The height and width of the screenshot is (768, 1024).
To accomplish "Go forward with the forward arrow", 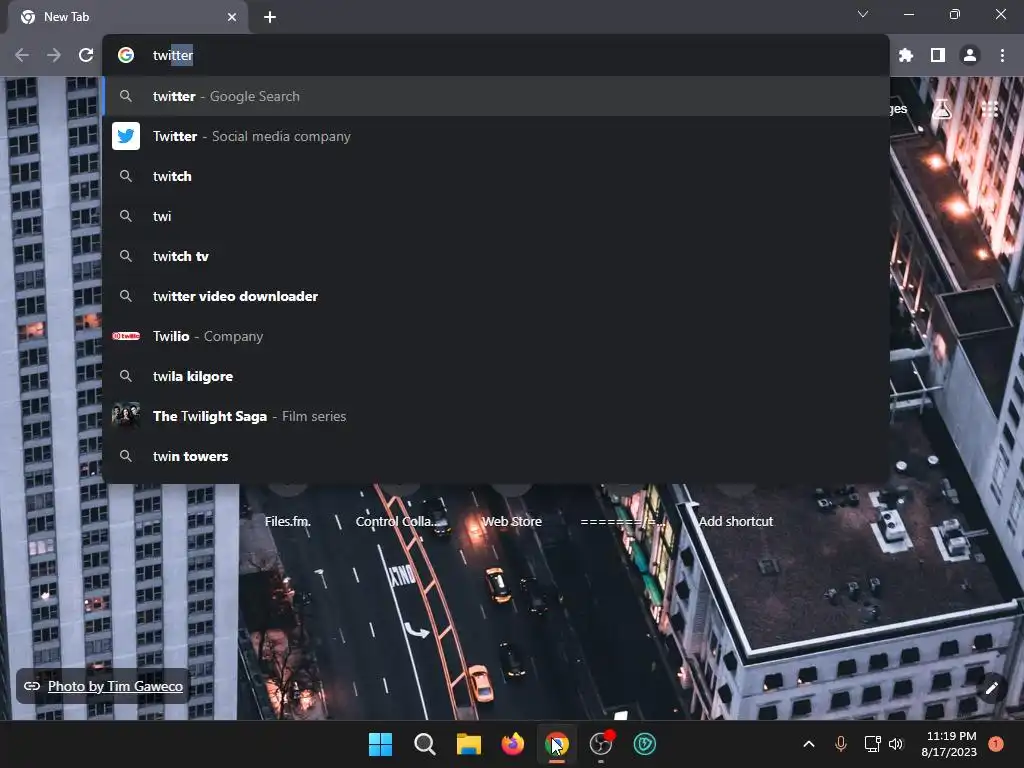I will [54, 56].
